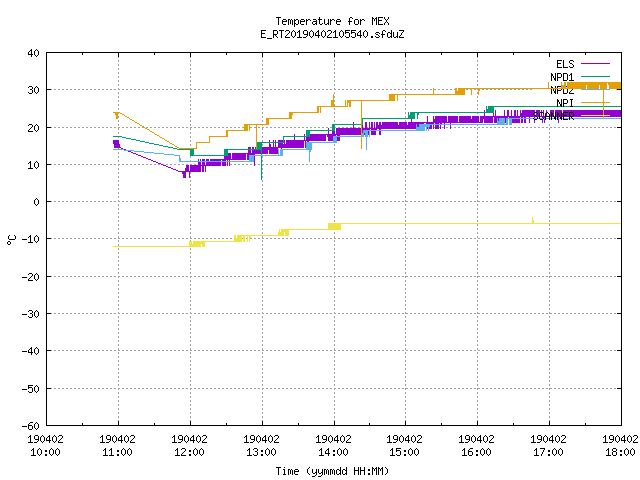
Task: Click the 11:00 x-axis time label
Action: click(x=117, y=452)
